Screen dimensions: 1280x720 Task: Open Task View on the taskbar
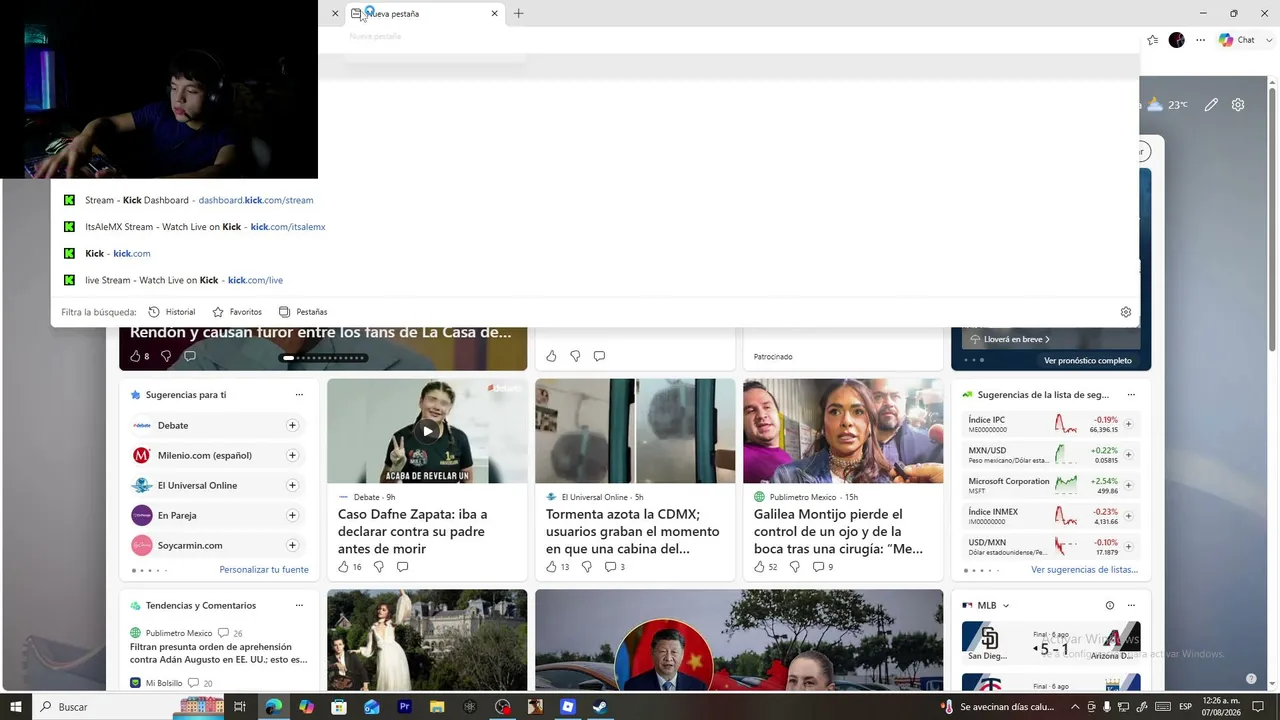pyautogui.click(x=240, y=706)
